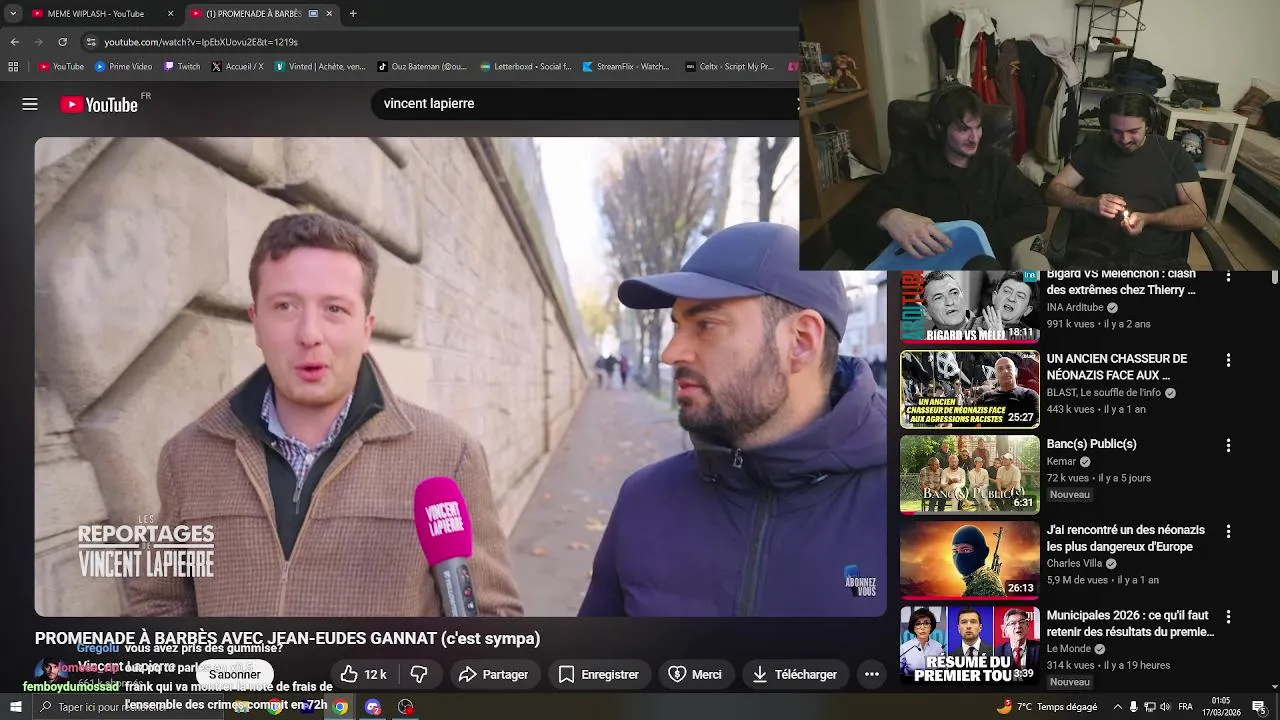
Task: Click the site information icon in address bar
Action: point(91,42)
